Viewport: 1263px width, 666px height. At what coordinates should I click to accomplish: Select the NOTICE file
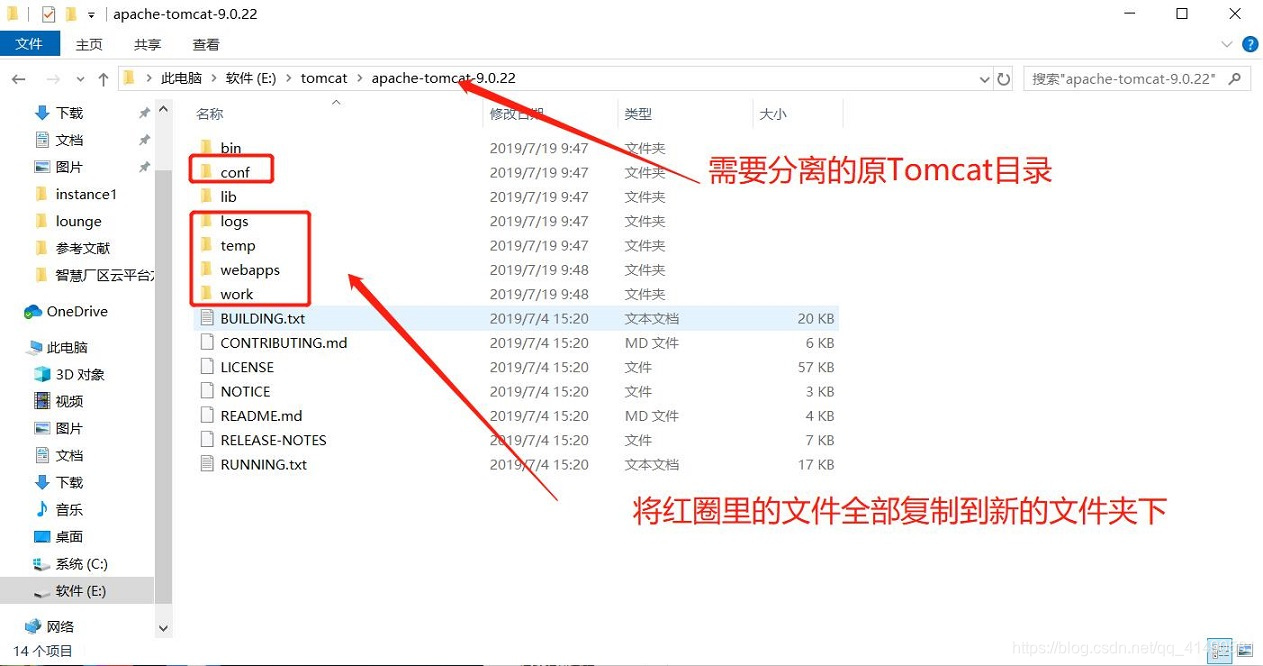tap(245, 392)
